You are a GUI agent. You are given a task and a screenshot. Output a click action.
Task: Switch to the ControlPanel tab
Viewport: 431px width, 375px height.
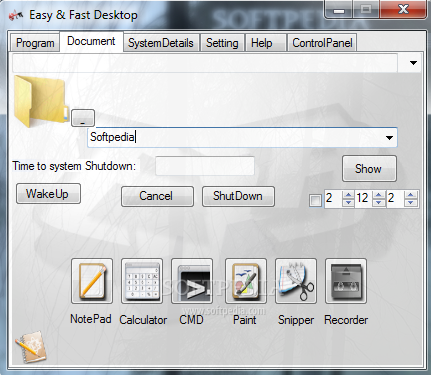(322, 43)
